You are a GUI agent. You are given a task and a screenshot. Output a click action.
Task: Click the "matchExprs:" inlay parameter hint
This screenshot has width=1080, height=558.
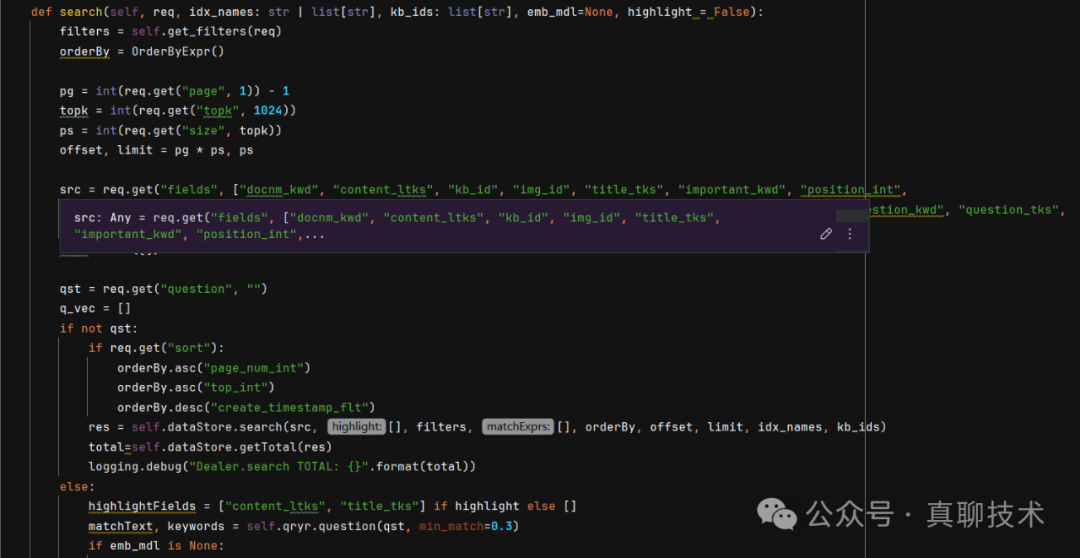[x=518, y=427]
